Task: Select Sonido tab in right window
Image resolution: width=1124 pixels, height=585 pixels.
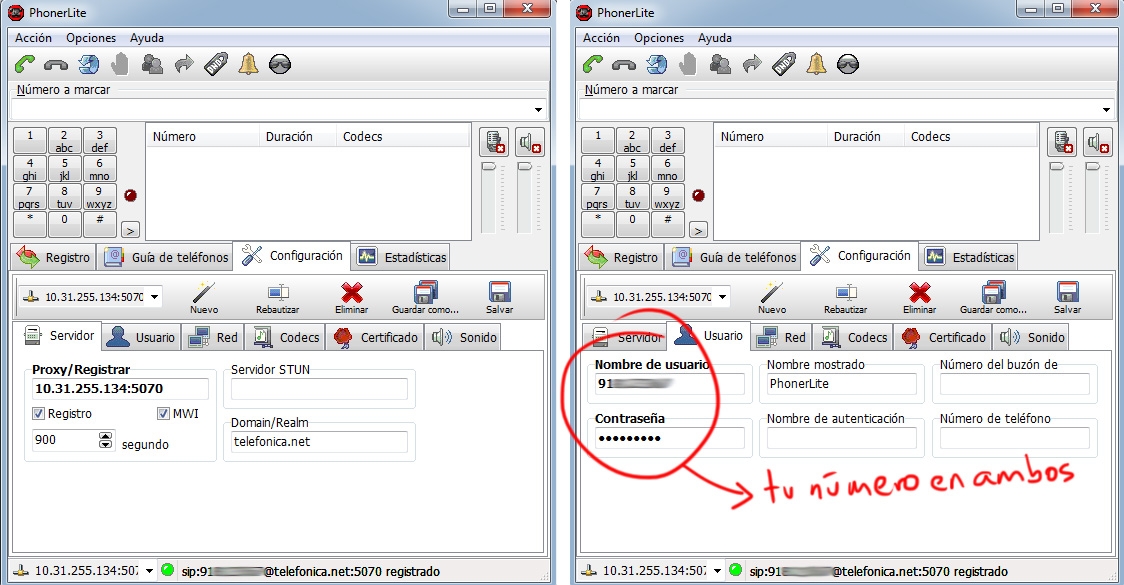Action: [1032, 338]
